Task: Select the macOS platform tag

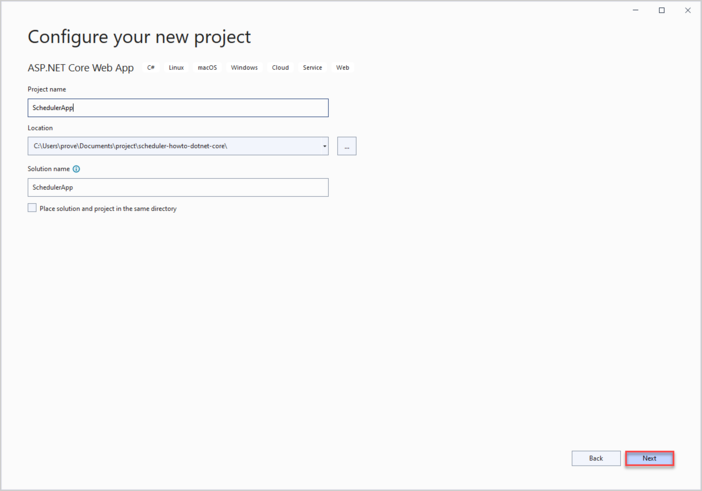Action: point(207,68)
